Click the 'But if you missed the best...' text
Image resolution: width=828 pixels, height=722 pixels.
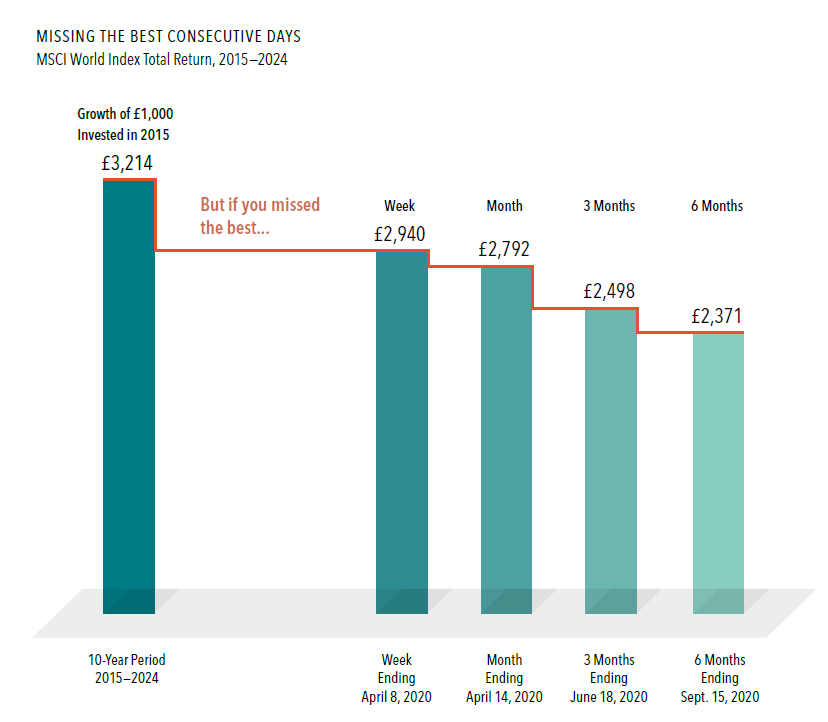[x=260, y=216]
